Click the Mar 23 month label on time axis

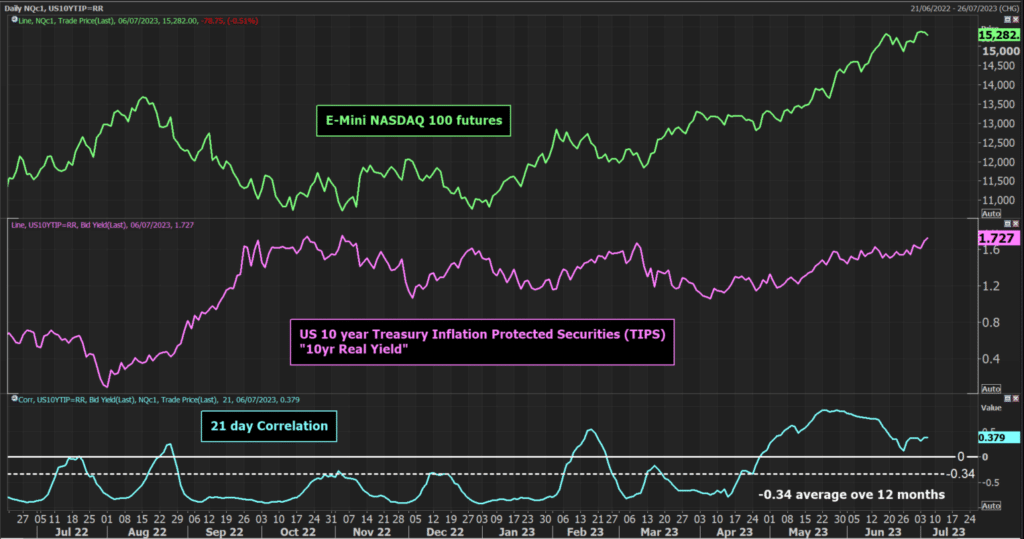[659, 532]
